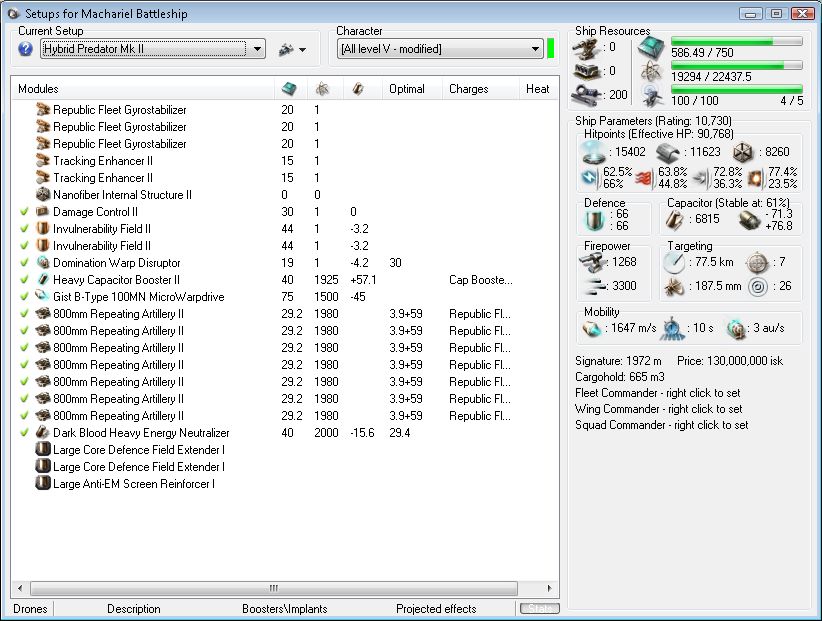Click the green character skill status indicator

coord(550,49)
